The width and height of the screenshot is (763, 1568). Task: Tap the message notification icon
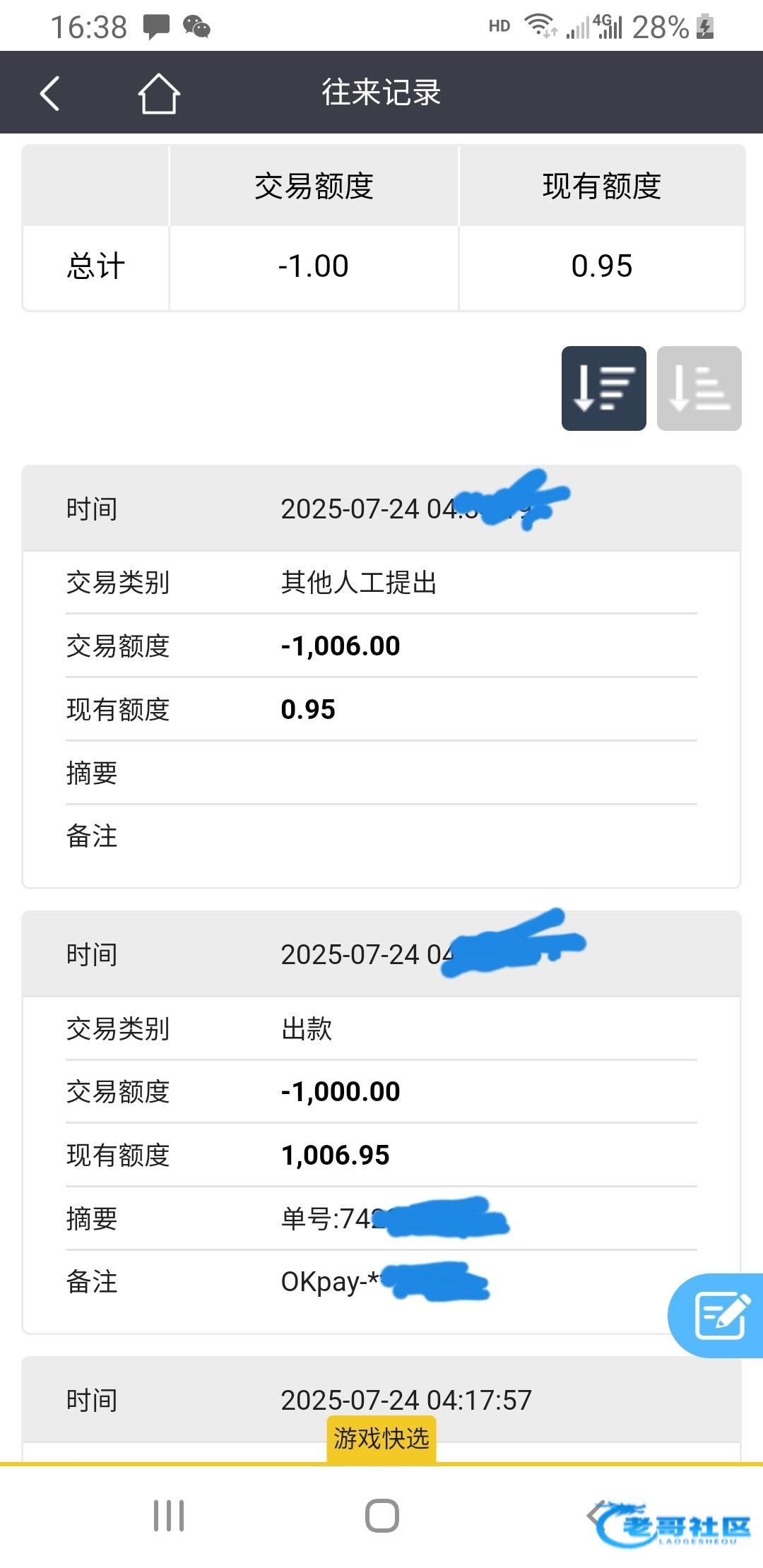(156, 27)
